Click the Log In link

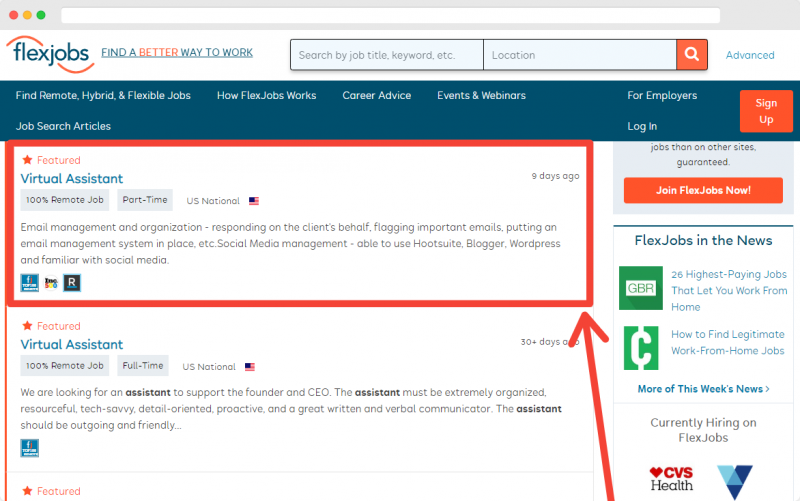tap(642, 126)
